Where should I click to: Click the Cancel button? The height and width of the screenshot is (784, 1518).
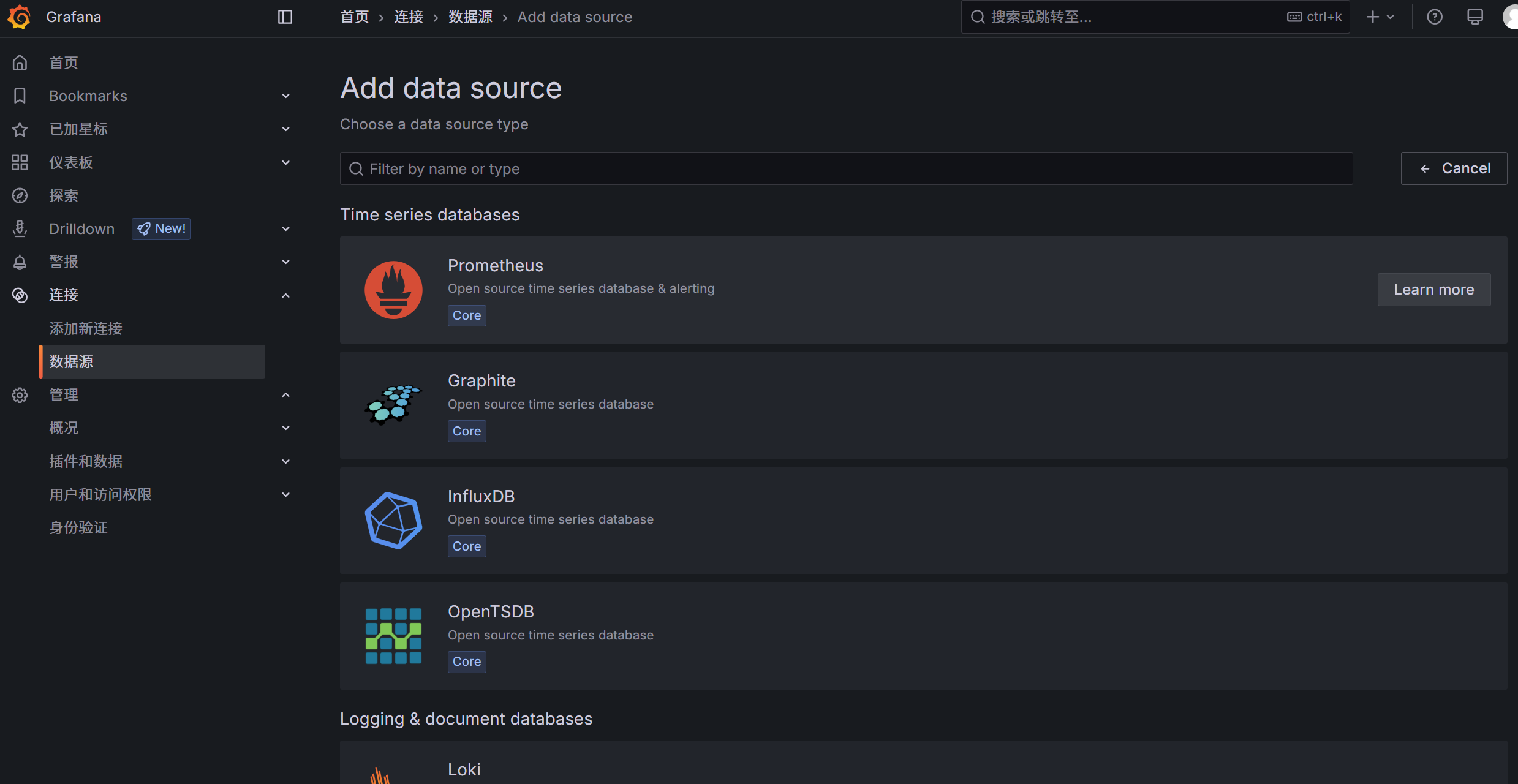click(x=1454, y=168)
